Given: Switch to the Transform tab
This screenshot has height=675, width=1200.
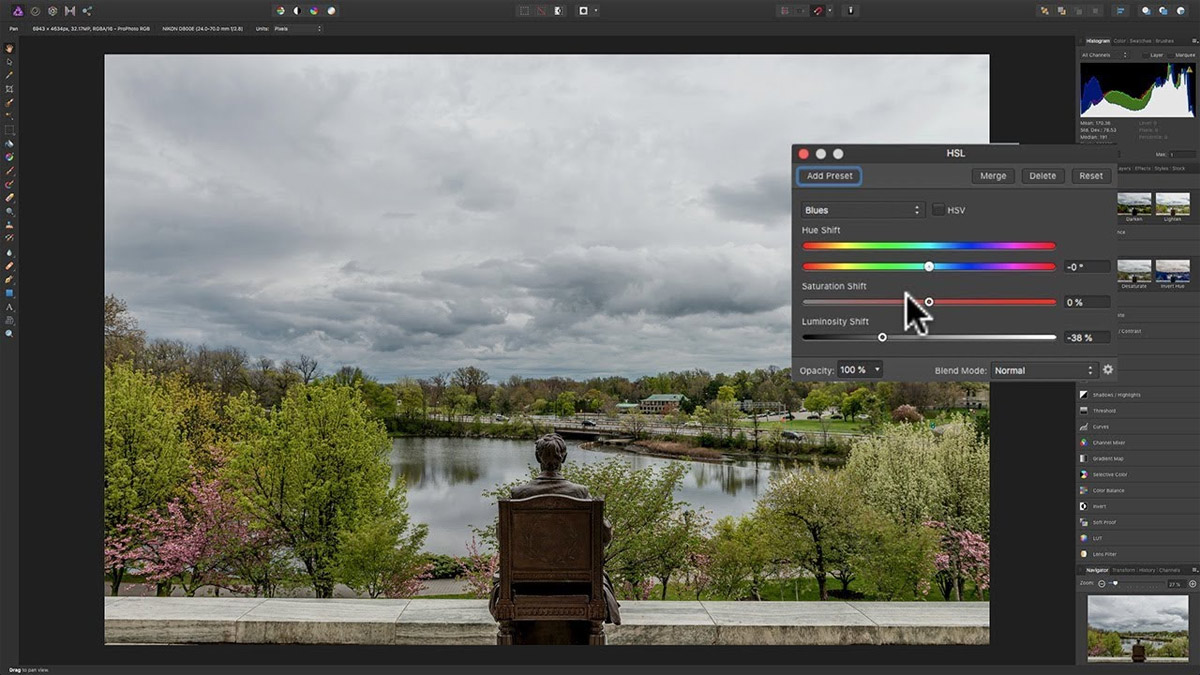Looking at the screenshot, I should point(1123,570).
